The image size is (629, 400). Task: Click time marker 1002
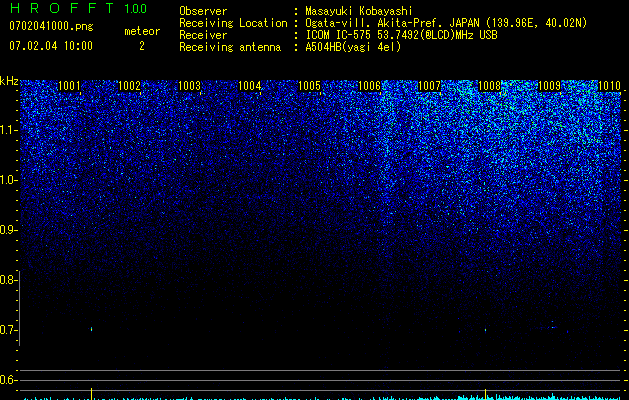click(x=129, y=86)
